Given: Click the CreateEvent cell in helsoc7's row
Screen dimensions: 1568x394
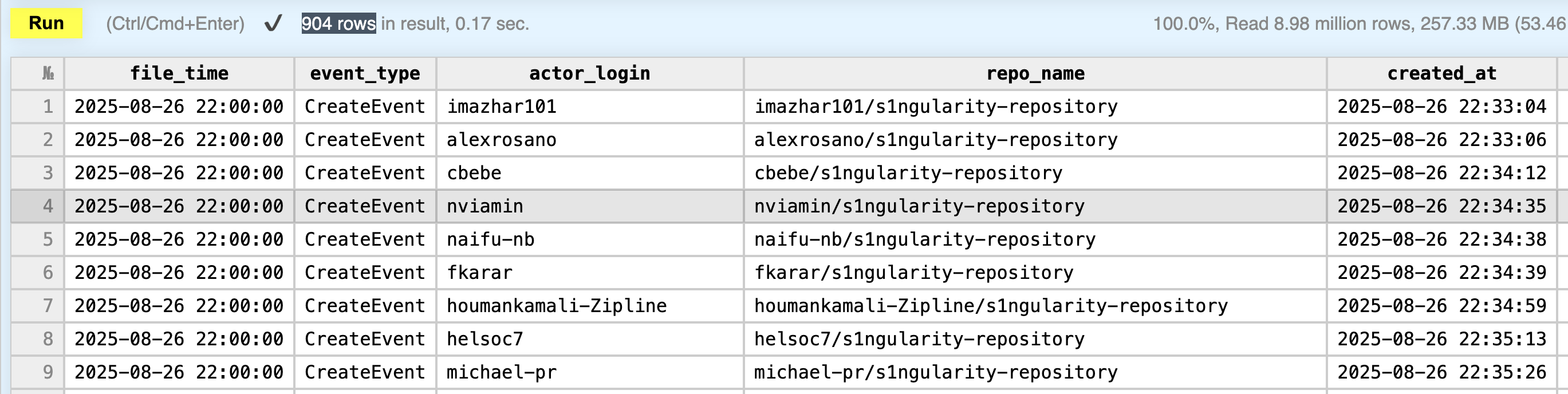Looking at the screenshot, I should click(365, 339).
